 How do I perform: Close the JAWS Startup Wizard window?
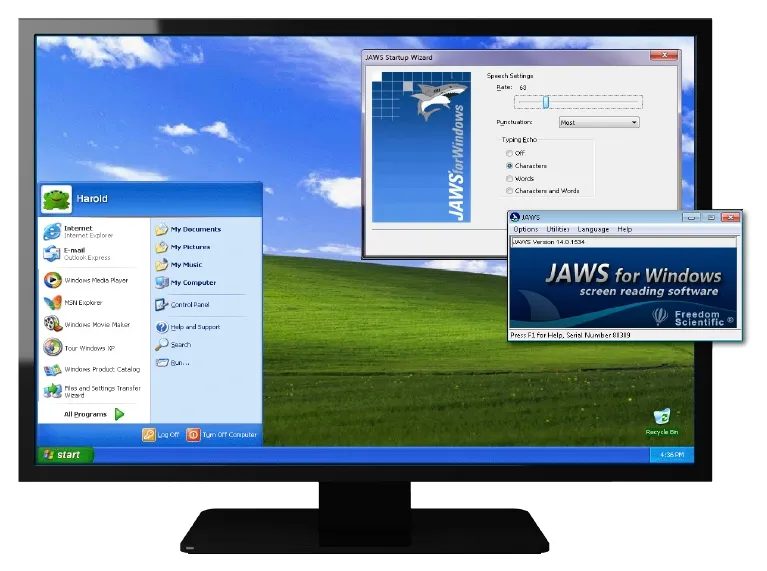click(x=664, y=55)
